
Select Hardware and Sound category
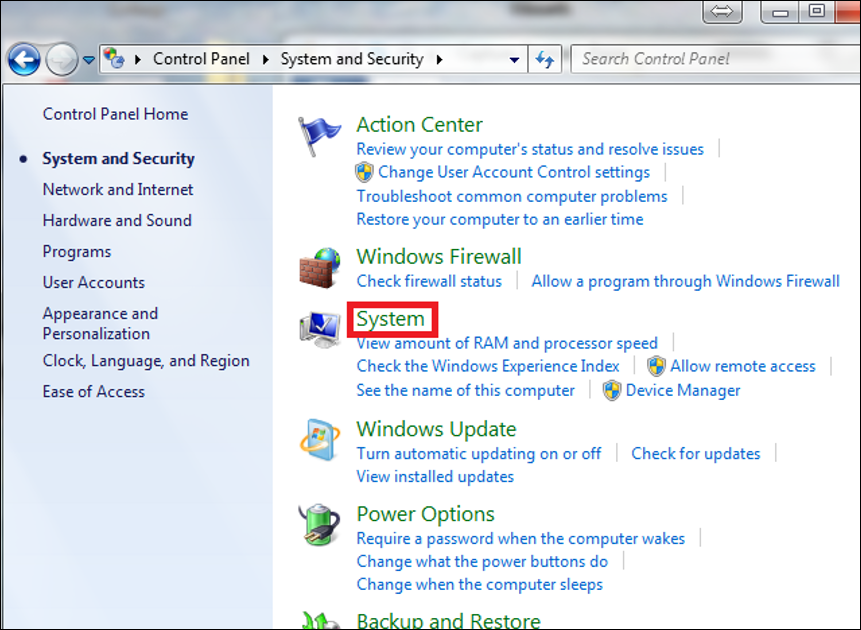pyautogui.click(x=117, y=220)
